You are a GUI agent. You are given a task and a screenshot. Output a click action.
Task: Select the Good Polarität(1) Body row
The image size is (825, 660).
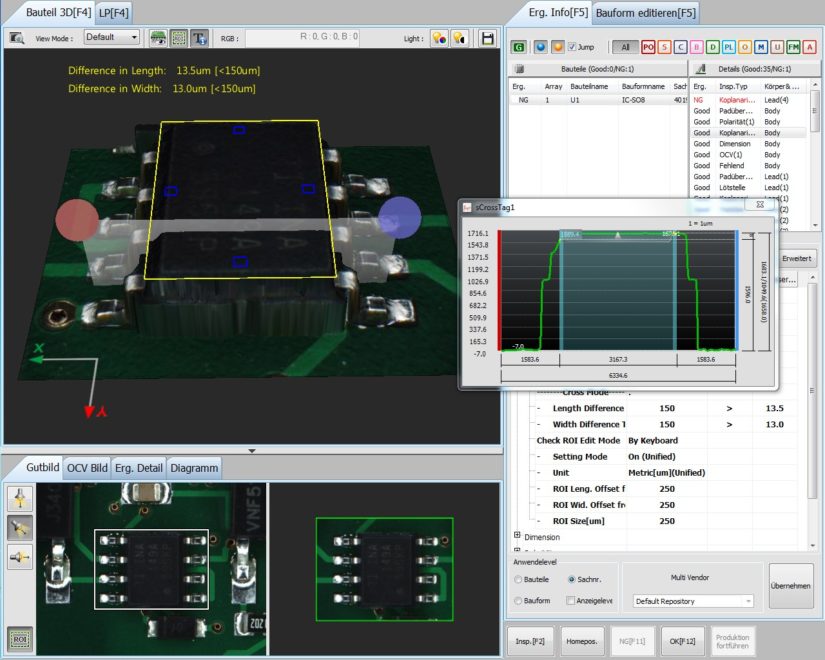tap(750, 122)
